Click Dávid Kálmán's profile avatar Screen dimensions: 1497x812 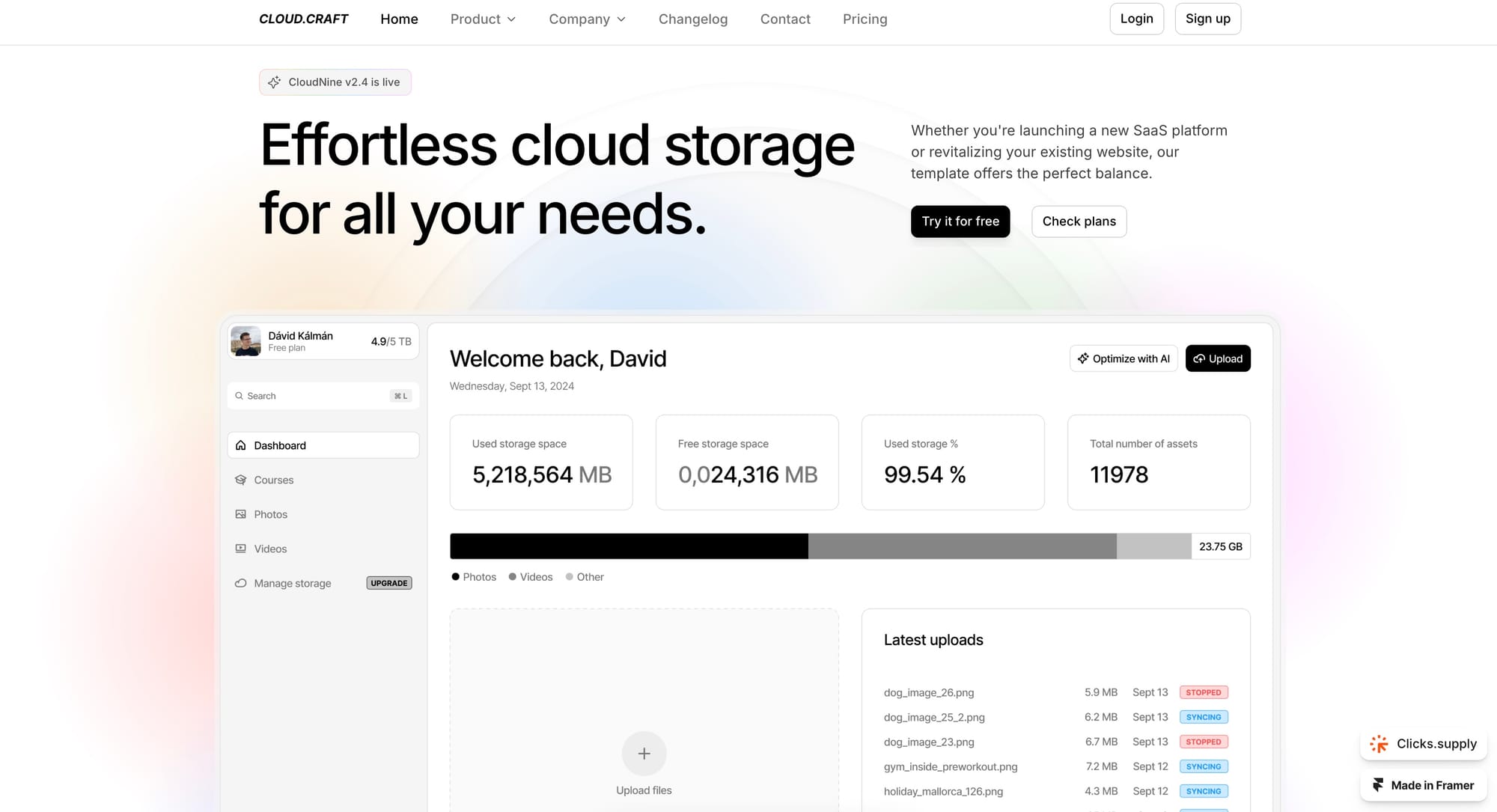pos(246,341)
